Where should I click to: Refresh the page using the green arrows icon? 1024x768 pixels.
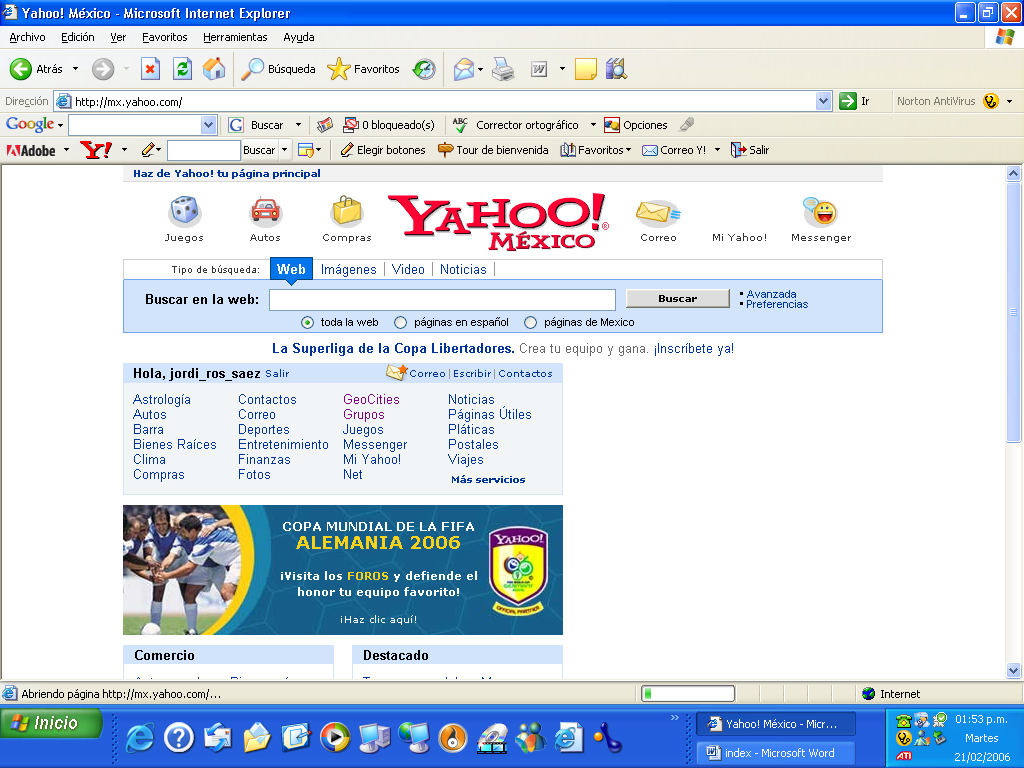click(182, 69)
